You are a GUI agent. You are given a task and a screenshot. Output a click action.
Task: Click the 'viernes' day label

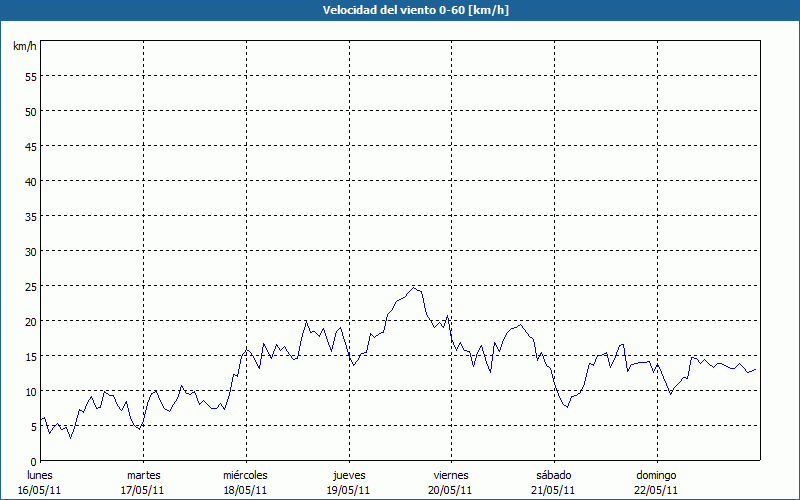(450, 475)
